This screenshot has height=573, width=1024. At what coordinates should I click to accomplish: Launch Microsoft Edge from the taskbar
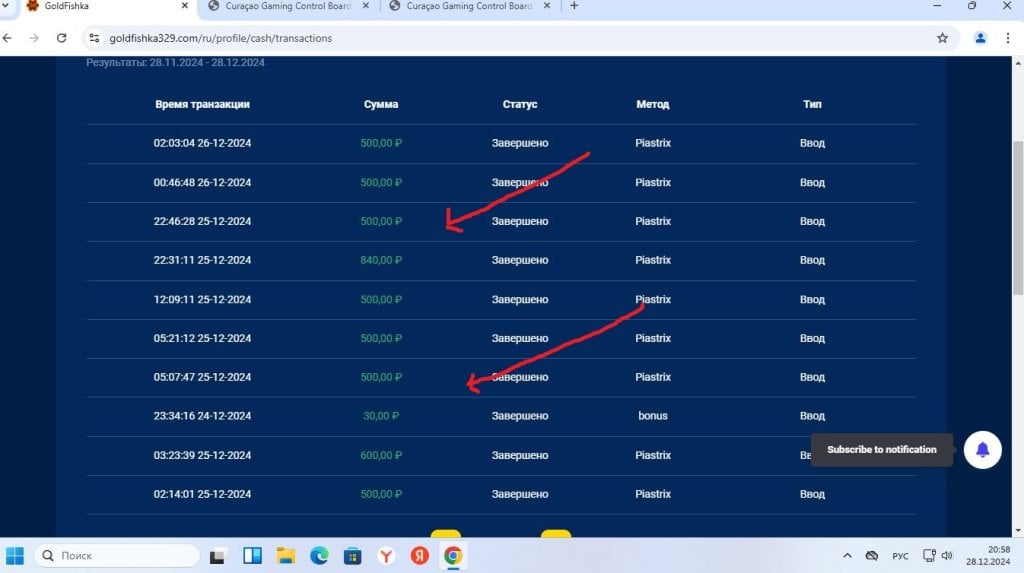coord(319,556)
